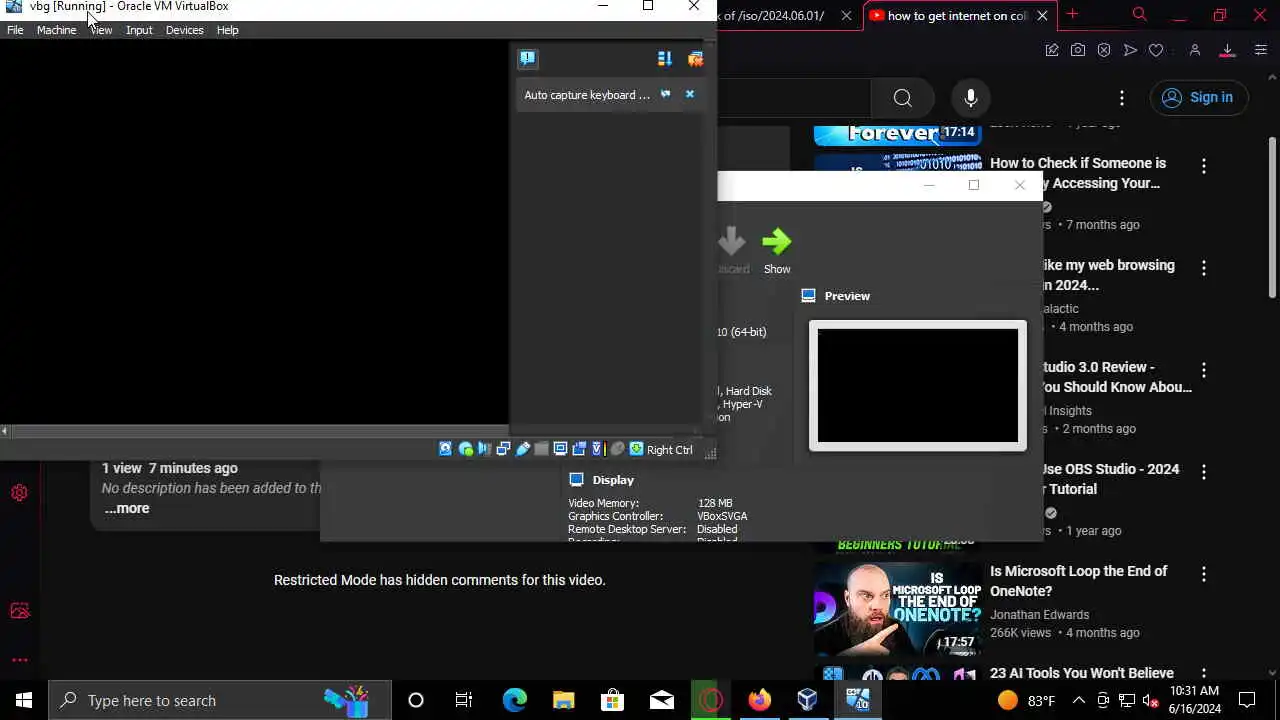Screen dimensions: 1280x720
Task: Click the network adapters status icon in VM
Action: click(x=503, y=450)
